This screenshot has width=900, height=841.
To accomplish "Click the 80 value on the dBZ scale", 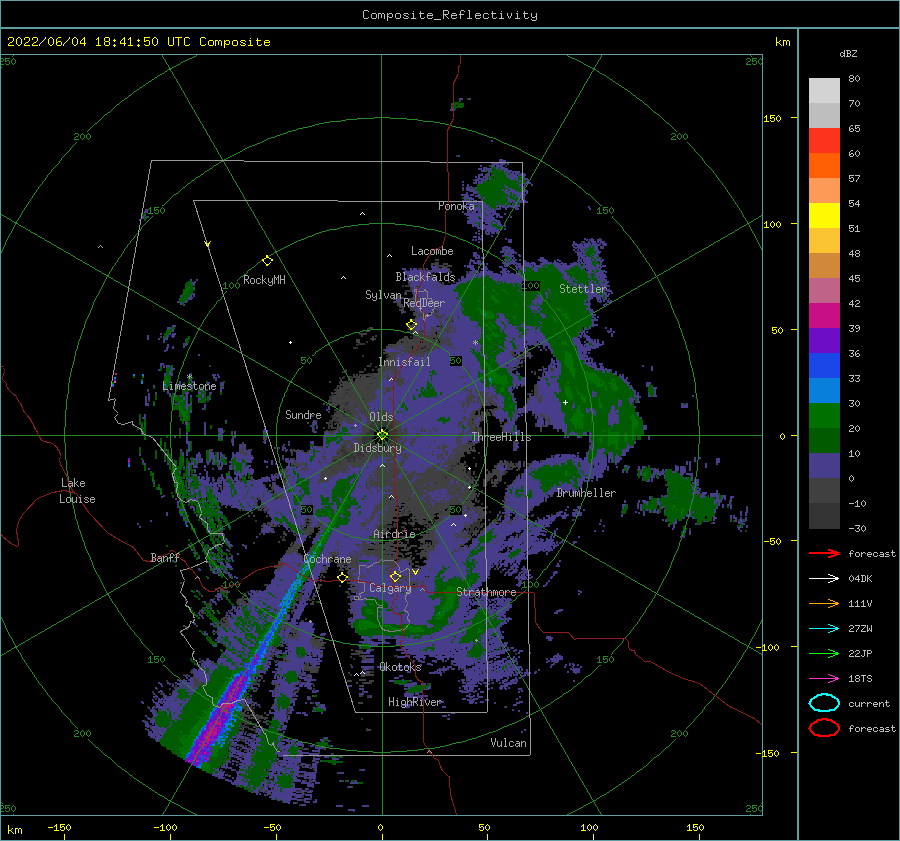I will point(854,78).
